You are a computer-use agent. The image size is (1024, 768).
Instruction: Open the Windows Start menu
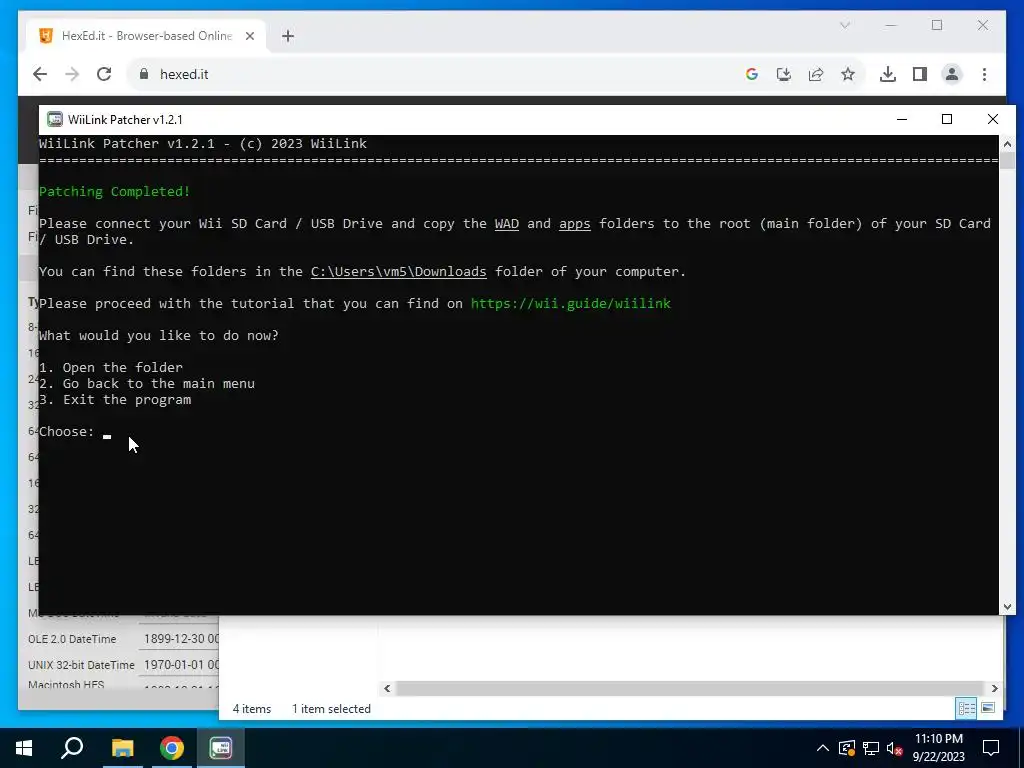coord(24,748)
